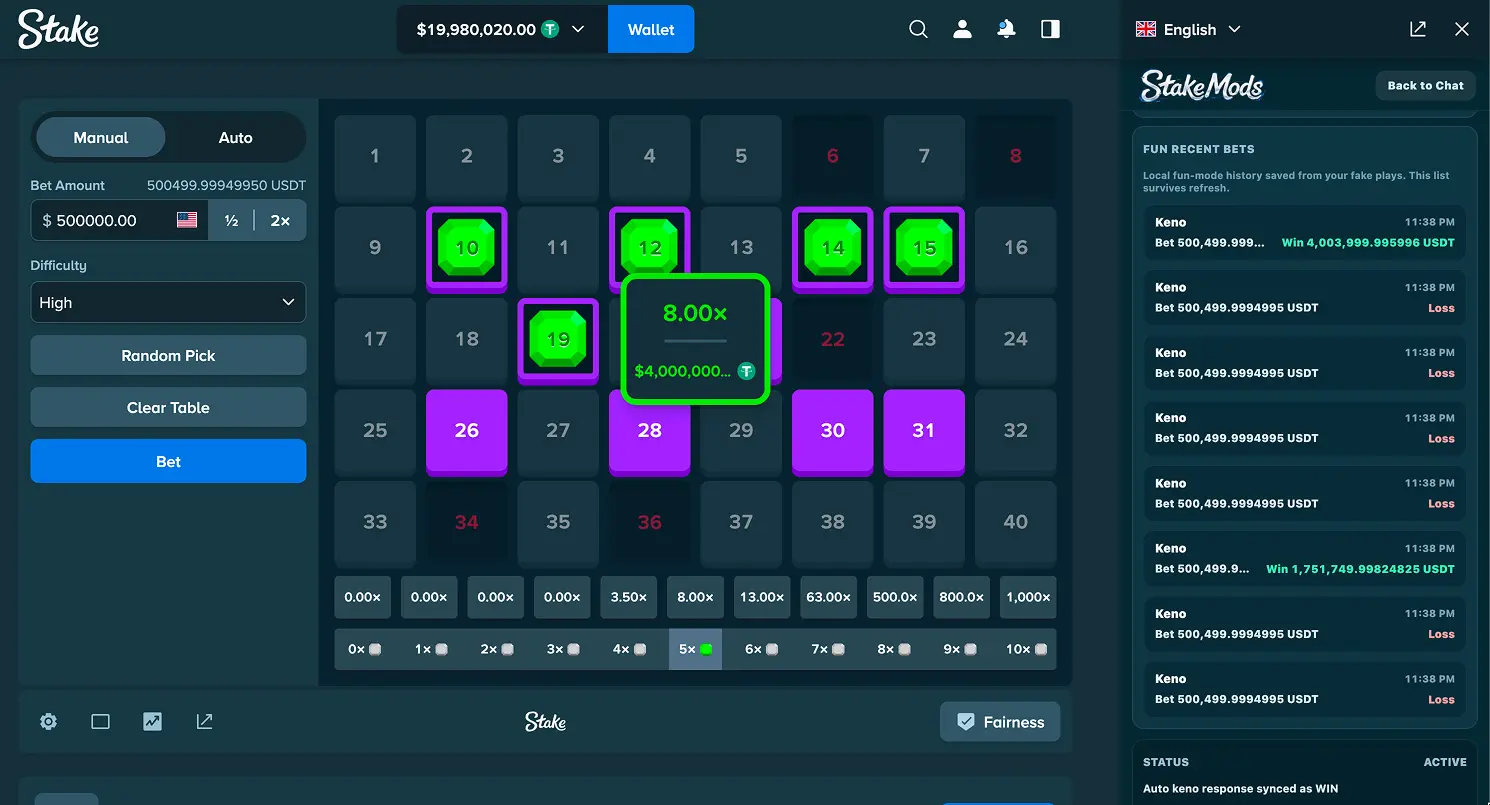Click the 8.00× win result popup

pos(695,339)
